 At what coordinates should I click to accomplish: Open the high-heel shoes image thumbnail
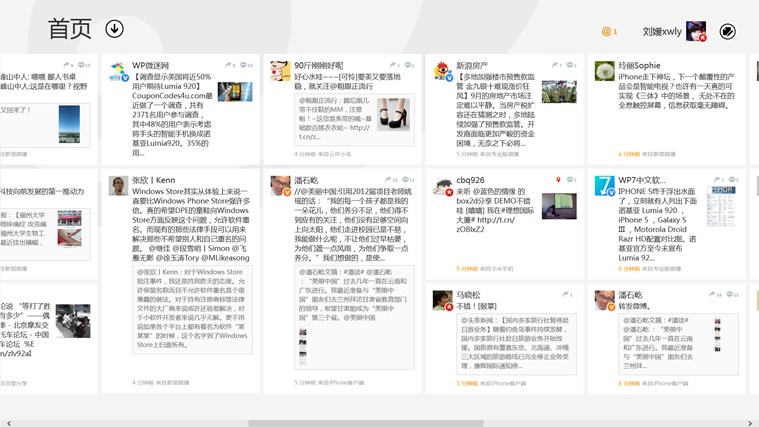click(393, 114)
